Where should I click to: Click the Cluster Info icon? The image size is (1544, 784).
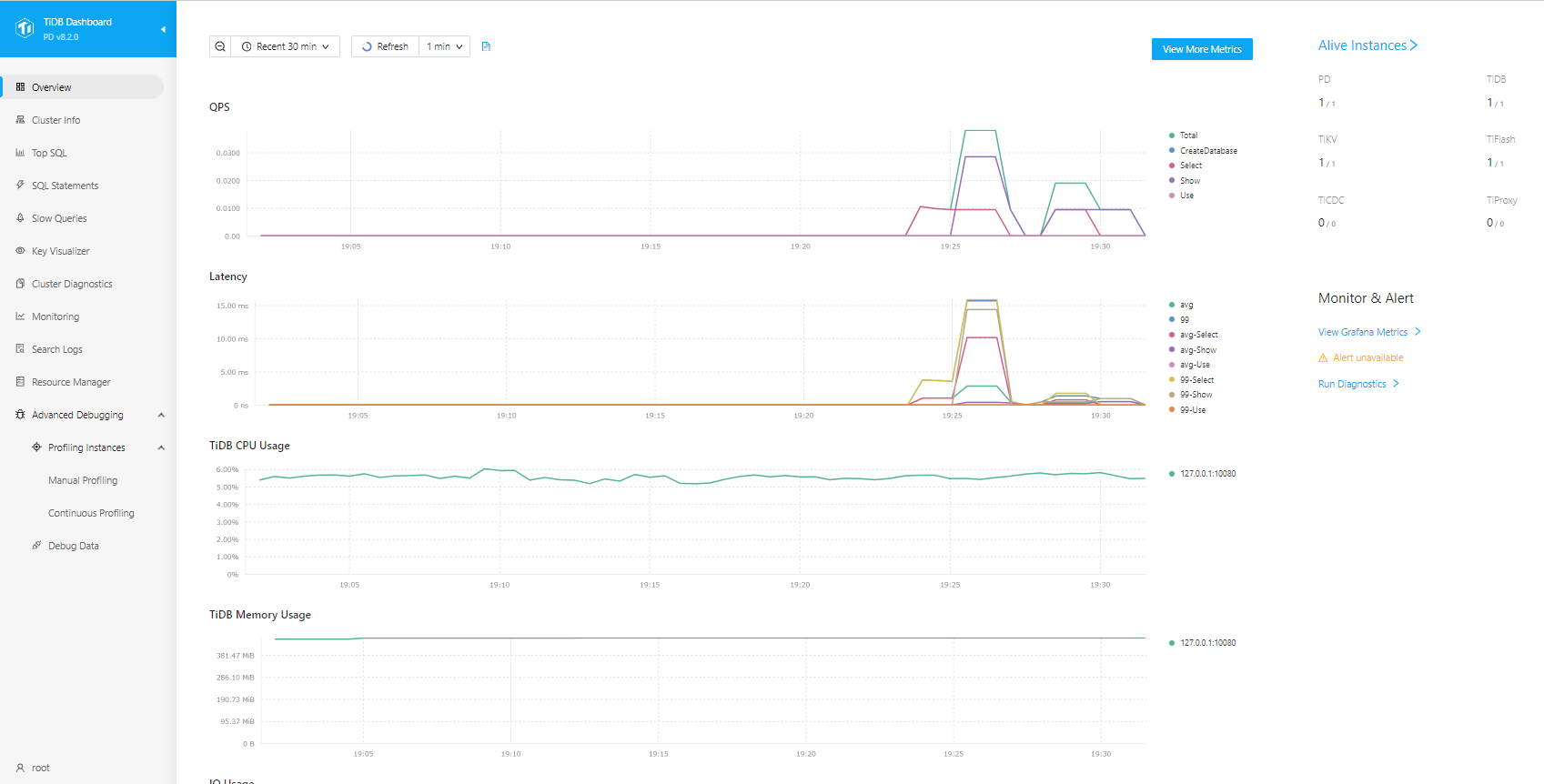pos(20,120)
